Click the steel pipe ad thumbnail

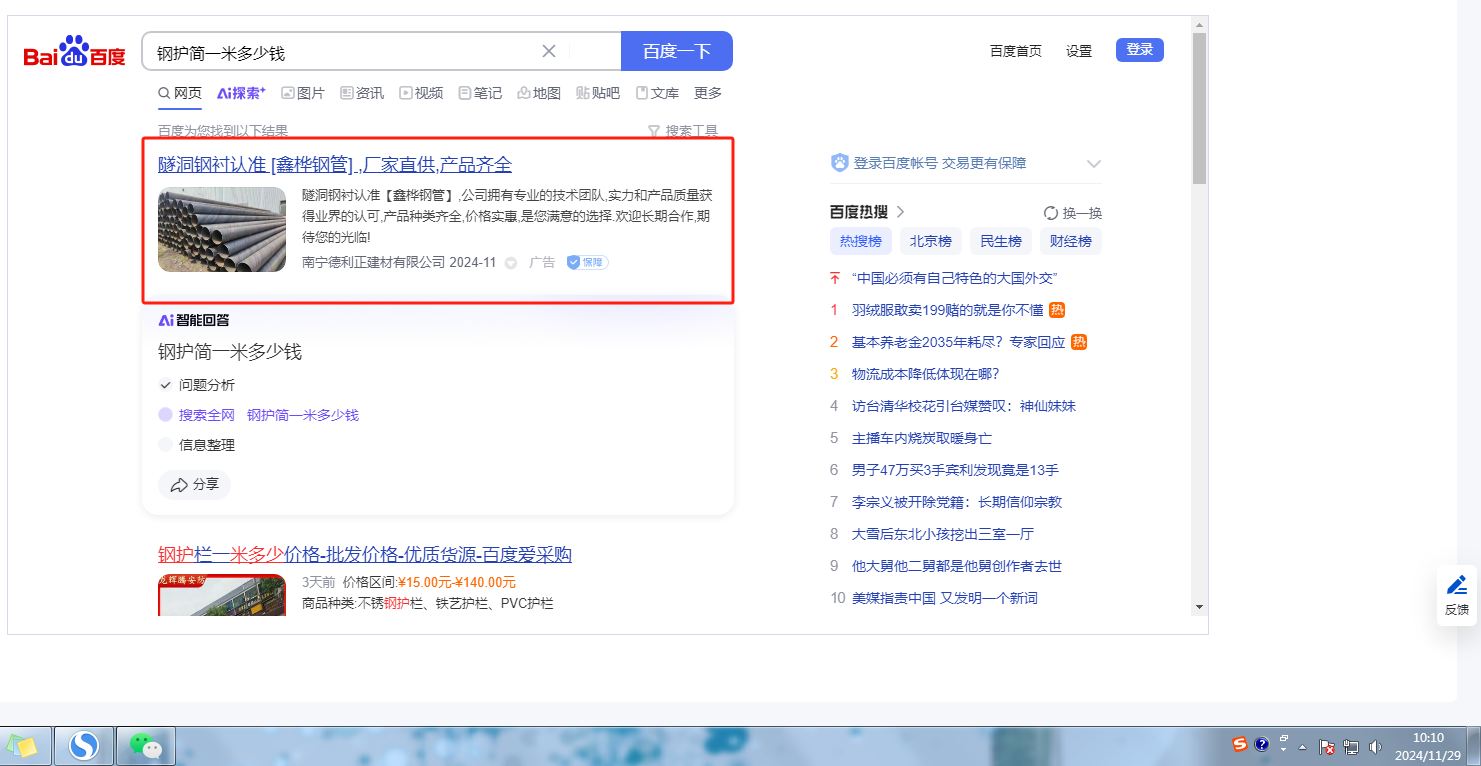point(222,230)
